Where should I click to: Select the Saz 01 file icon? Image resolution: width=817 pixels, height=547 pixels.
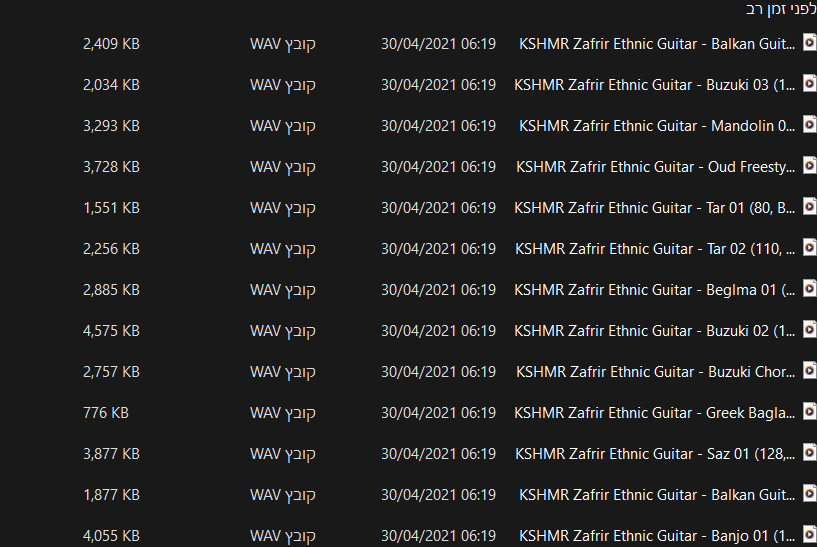[x=809, y=453]
